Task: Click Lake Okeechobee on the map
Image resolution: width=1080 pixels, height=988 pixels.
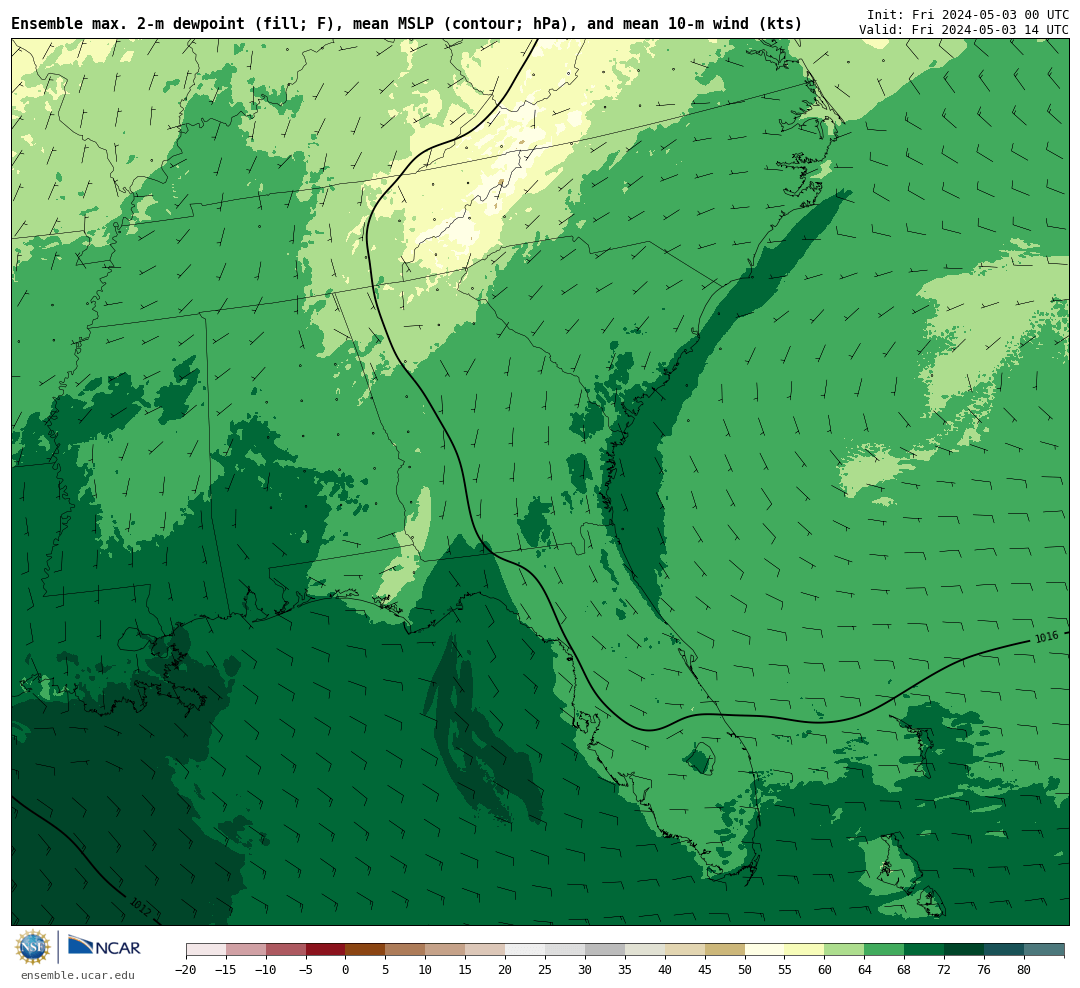Action: (700, 759)
